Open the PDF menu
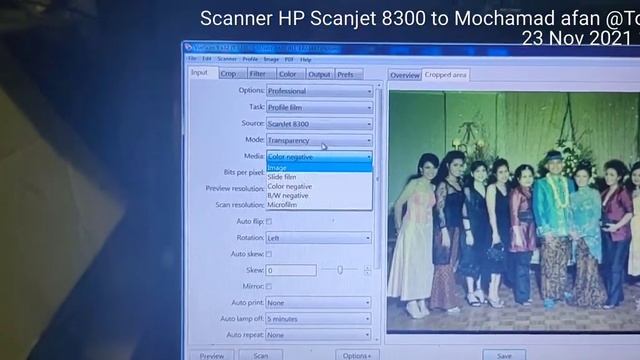640x360 pixels. 289,60
